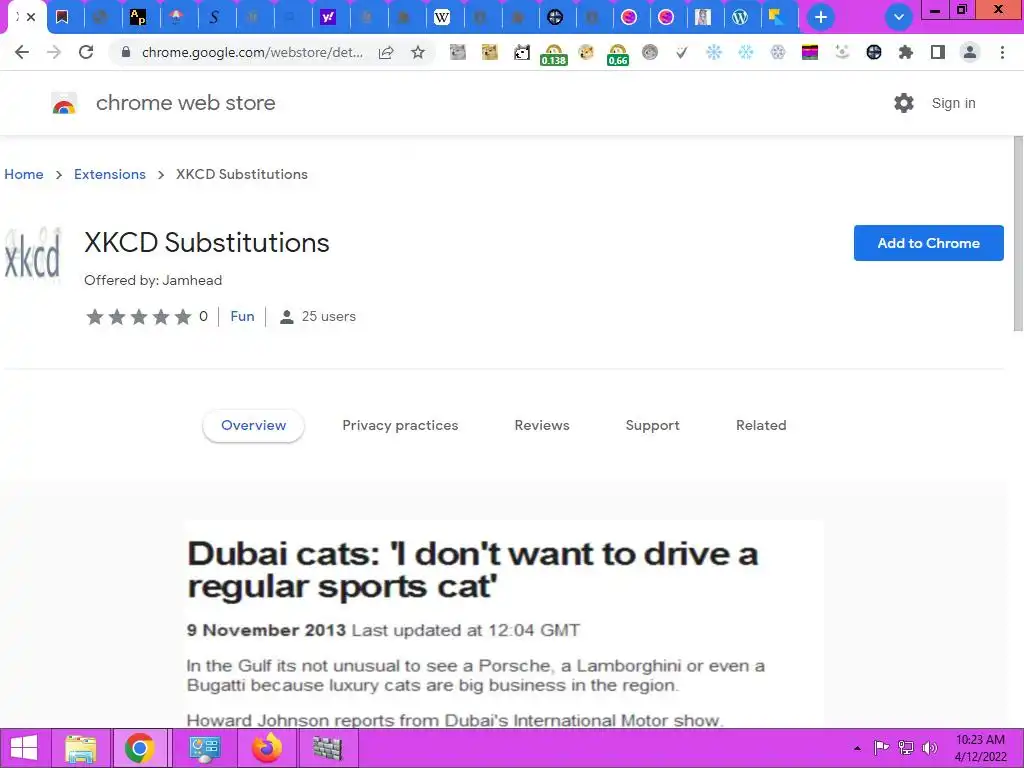The height and width of the screenshot is (768, 1024).
Task: Switch to the red bookmark icon tab
Action: pyautogui.click(x=62, y=17)
